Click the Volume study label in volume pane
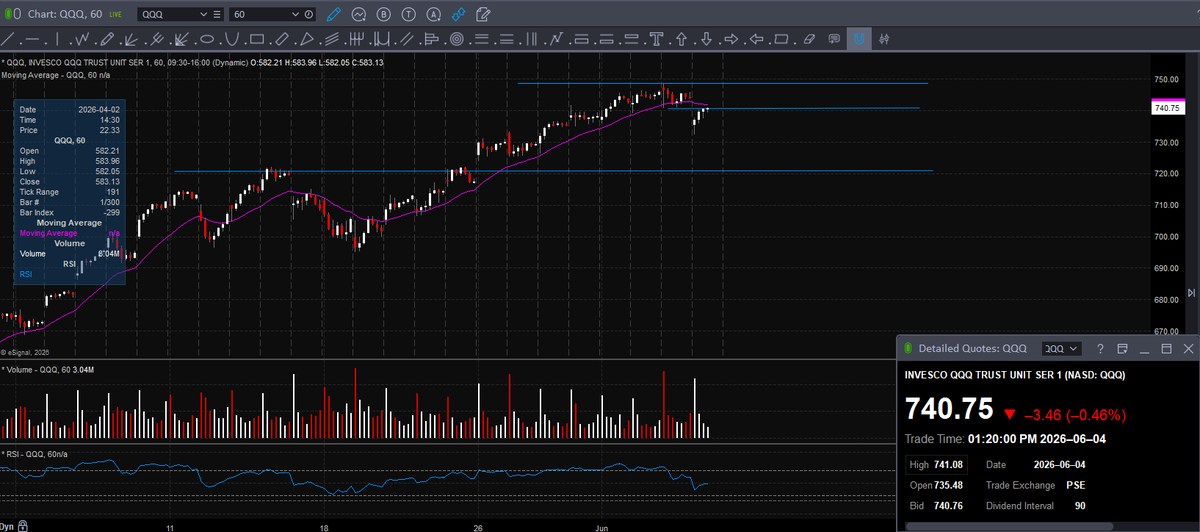This screenshot has width=1200, height=532. 48,370
